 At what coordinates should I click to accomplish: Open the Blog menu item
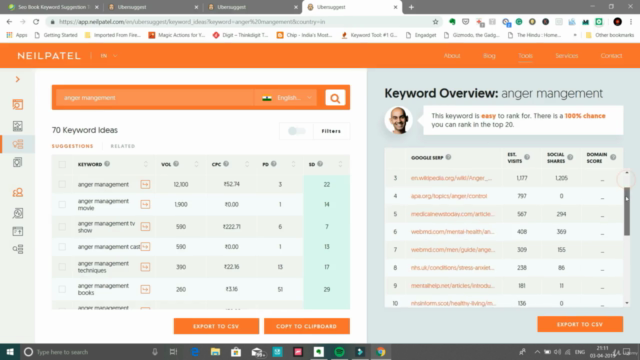(489, 56)
